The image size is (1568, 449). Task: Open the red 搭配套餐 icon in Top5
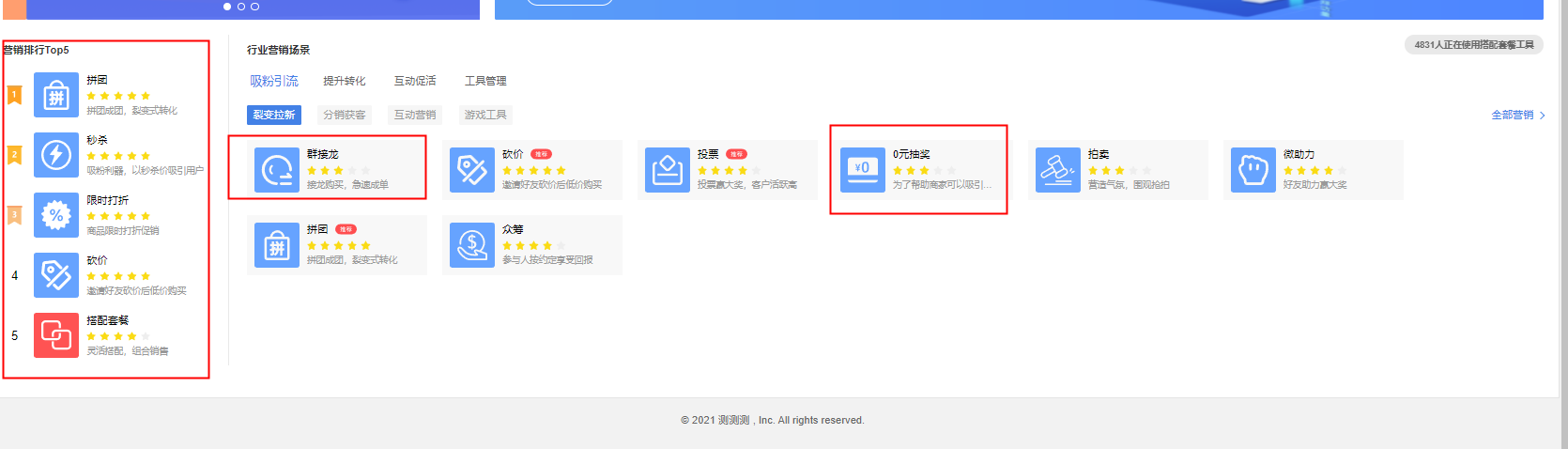click(x=56, y=335)
